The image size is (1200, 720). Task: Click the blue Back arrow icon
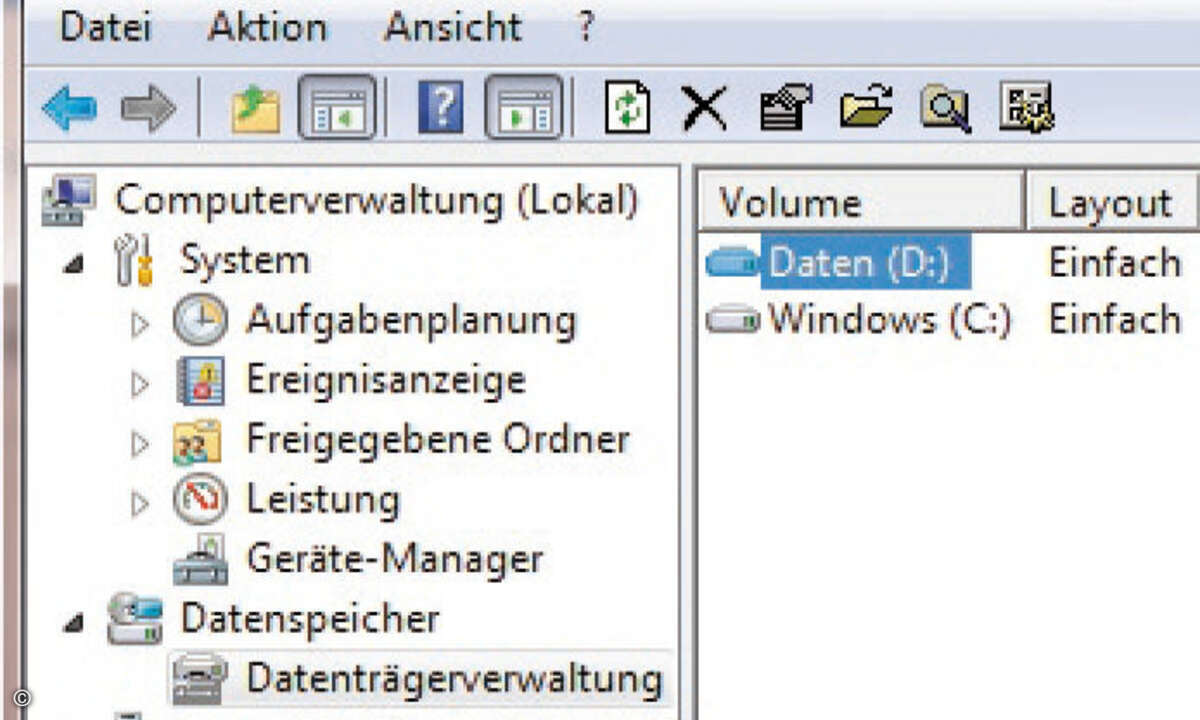coord(69,106)
